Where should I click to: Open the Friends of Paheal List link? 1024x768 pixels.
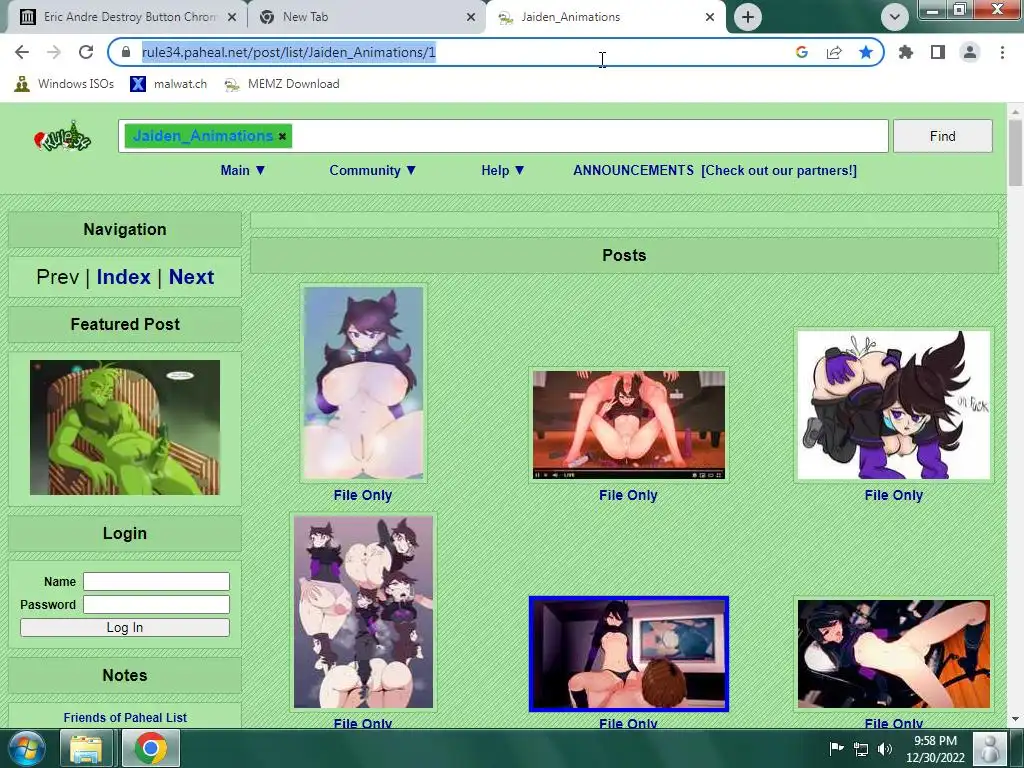(x=125, y=718)
